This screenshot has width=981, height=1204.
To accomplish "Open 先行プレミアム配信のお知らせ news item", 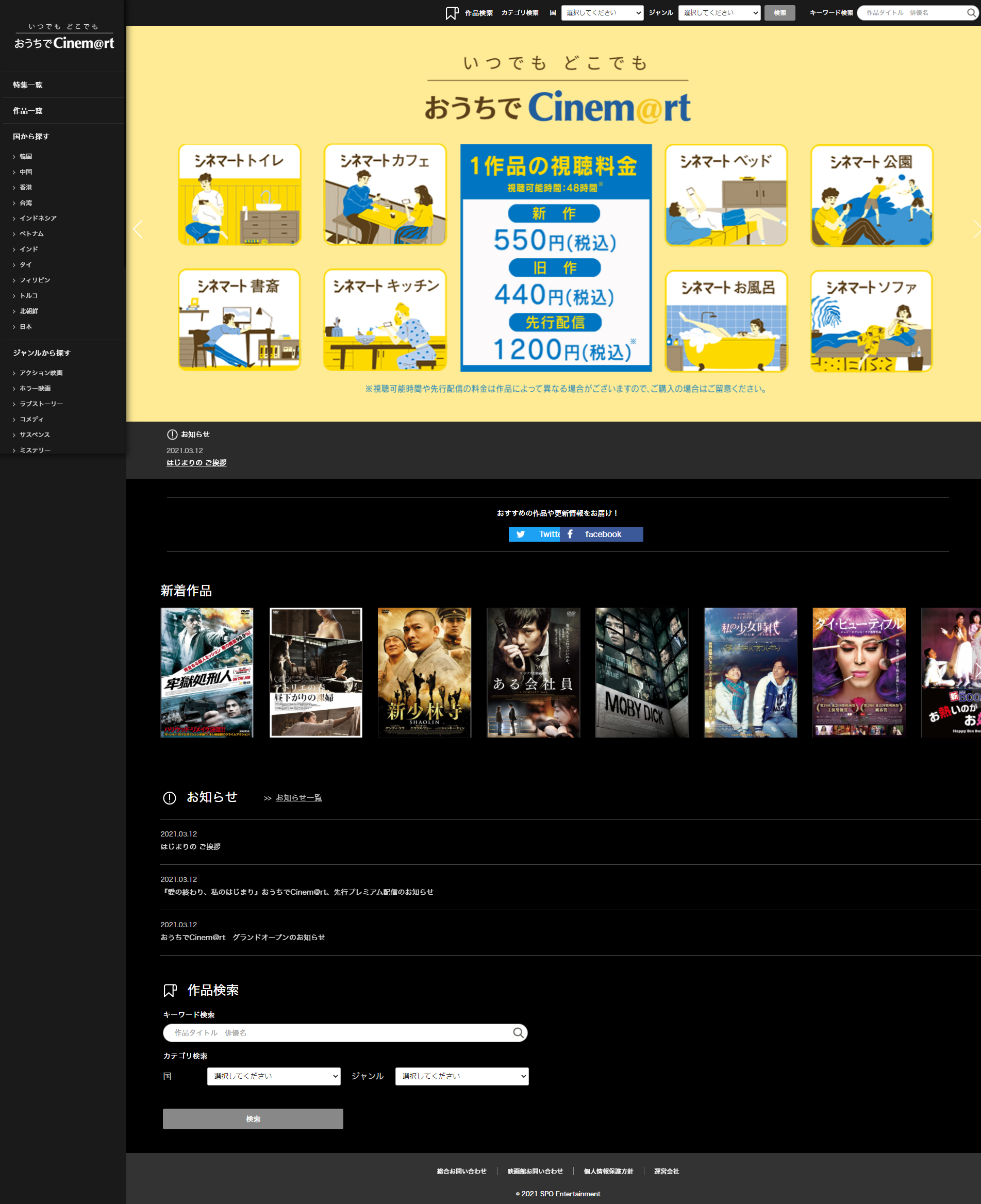I will click(297, 892).
